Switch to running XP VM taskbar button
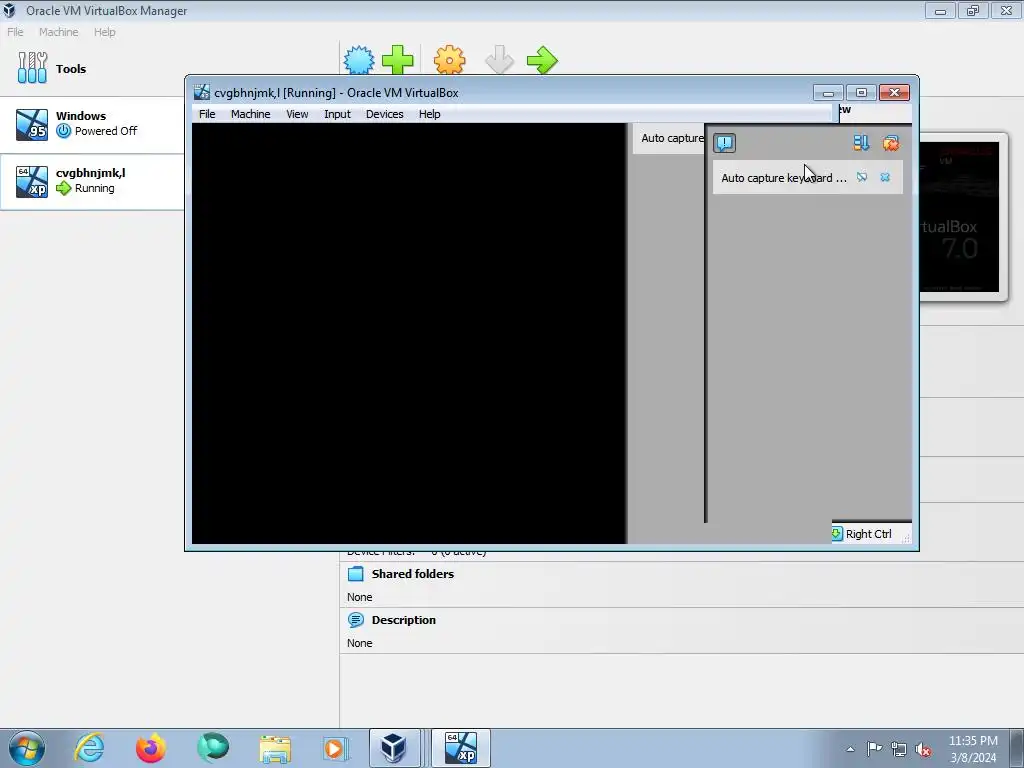The image size is (1024, 768). tap(461, 748)
